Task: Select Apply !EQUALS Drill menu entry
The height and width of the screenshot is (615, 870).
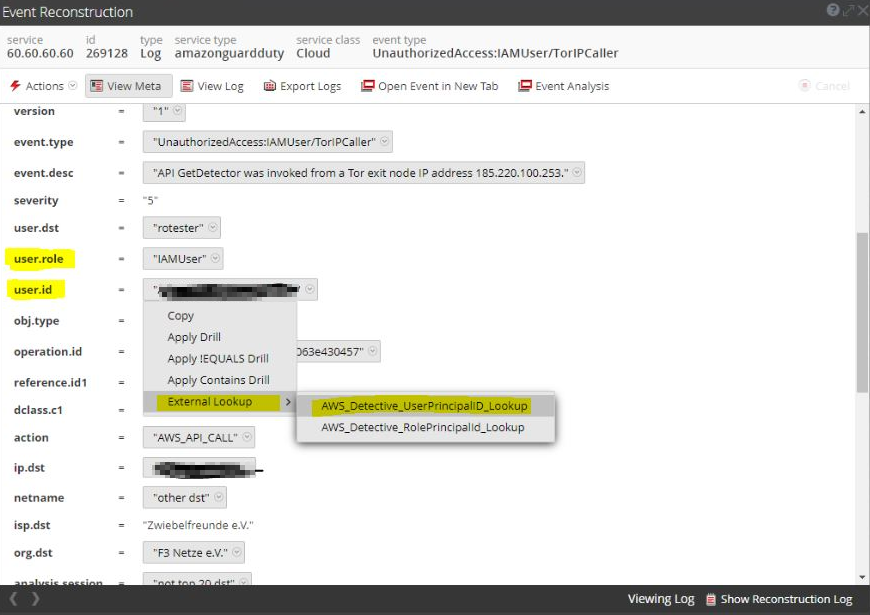Action: (220, 359)
